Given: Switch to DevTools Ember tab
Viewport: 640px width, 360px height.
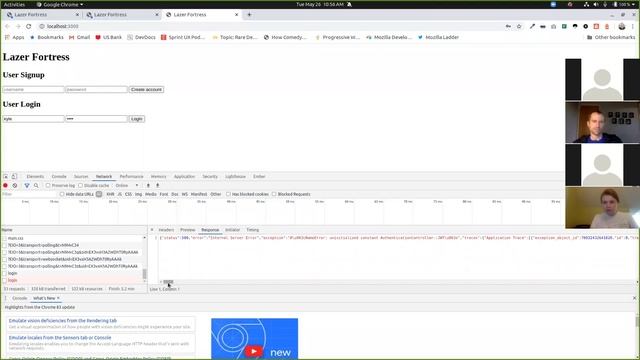Looking at the screenshot, I should point(259,176).
